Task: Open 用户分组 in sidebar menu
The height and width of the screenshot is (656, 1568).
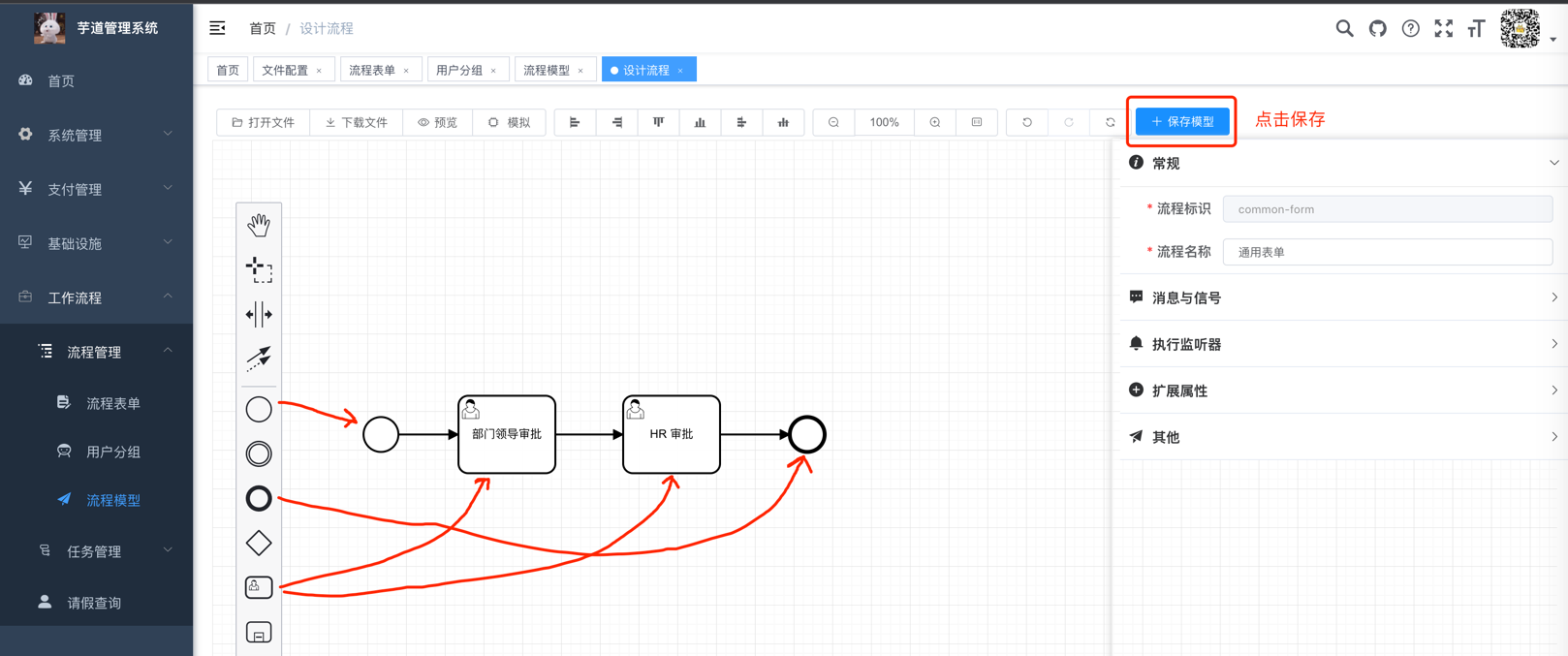Action: [x=113, y=452]
